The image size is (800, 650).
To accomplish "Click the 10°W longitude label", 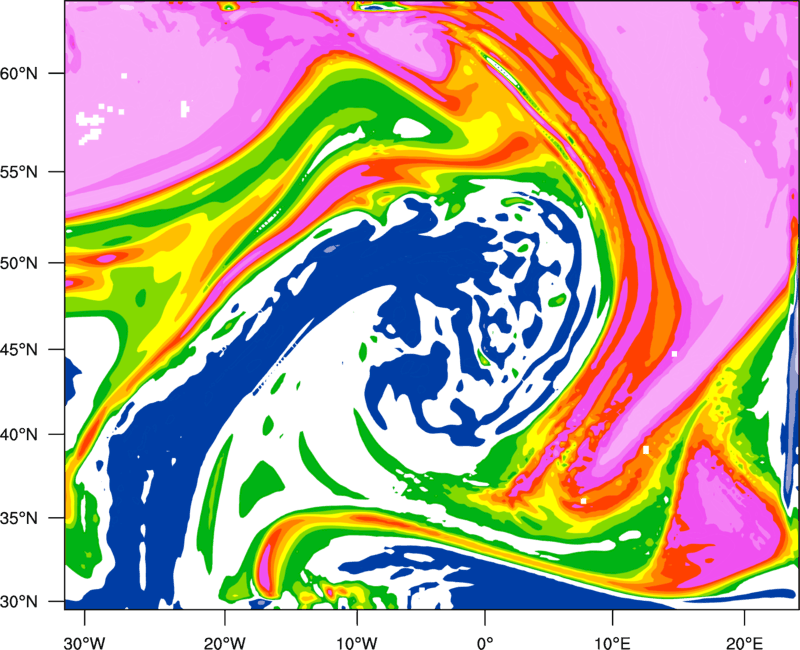I will [x=356, y=643].
